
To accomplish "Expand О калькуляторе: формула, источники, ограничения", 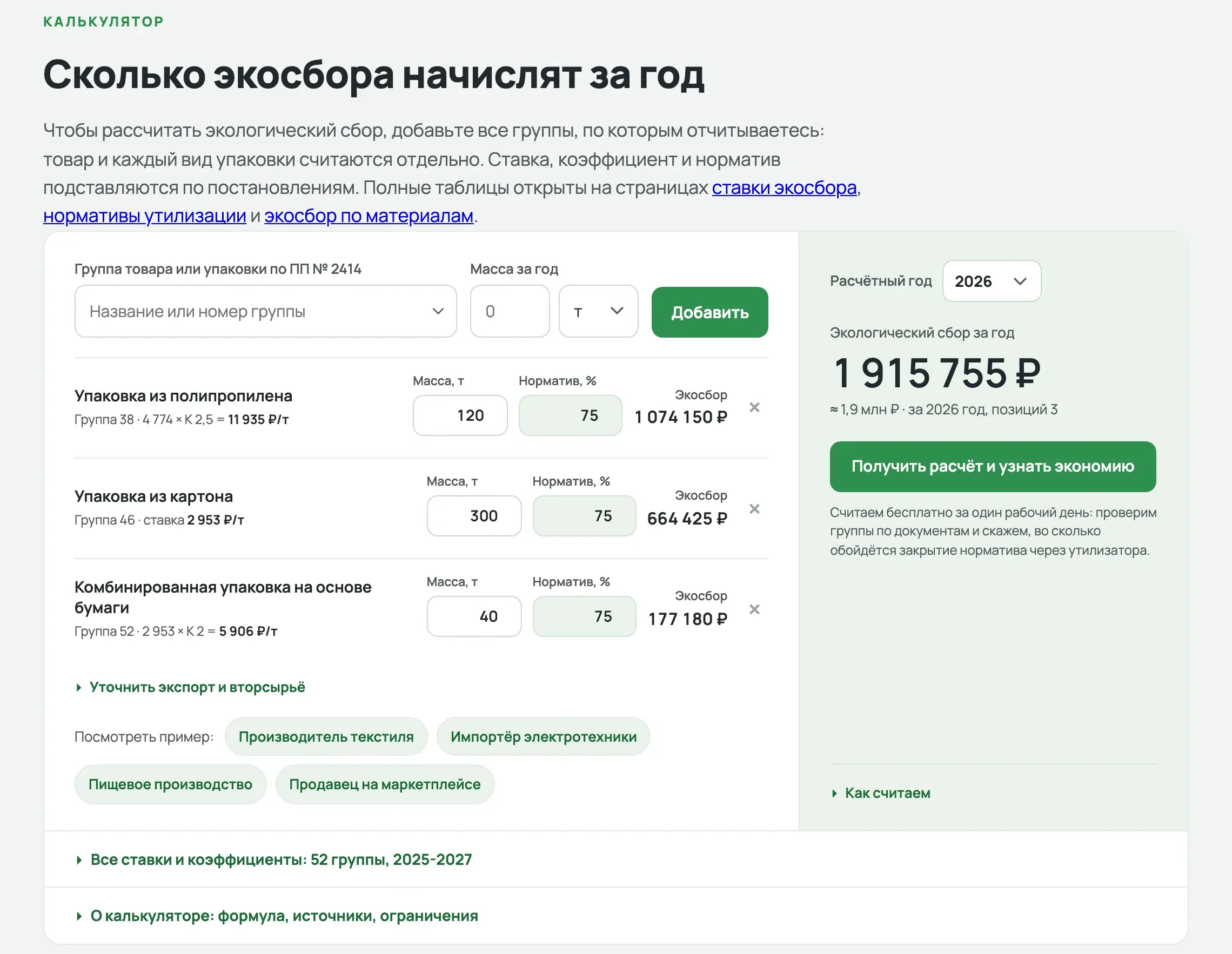I will coord(277,916).
